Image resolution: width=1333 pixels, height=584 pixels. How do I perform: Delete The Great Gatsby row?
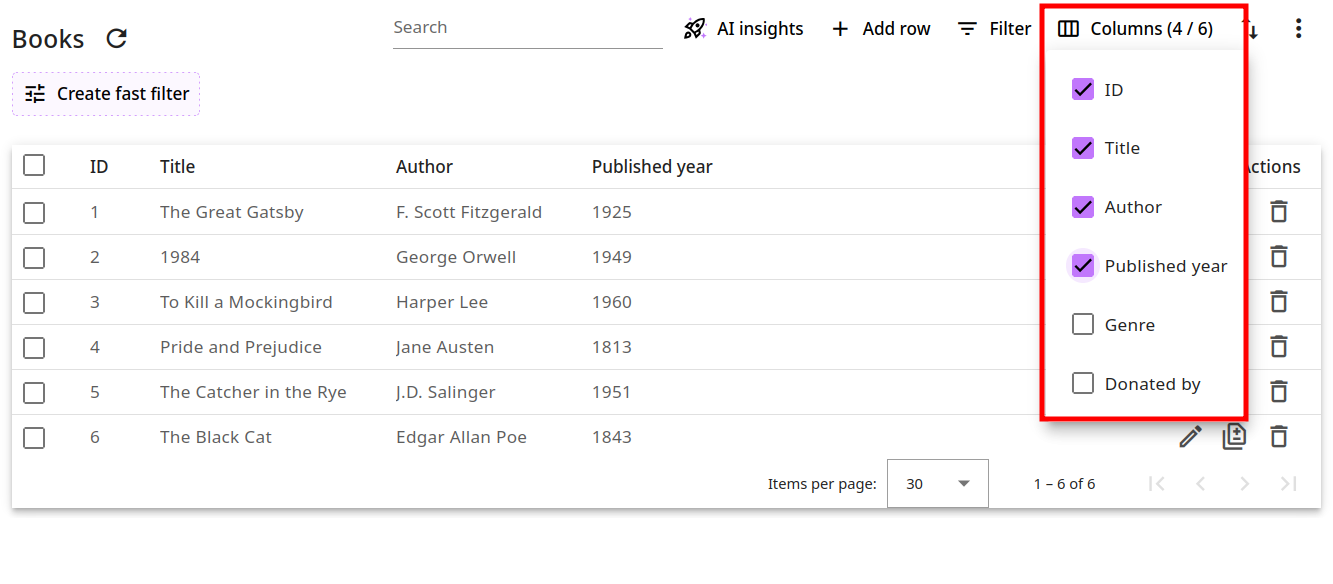coord(1278,212)
